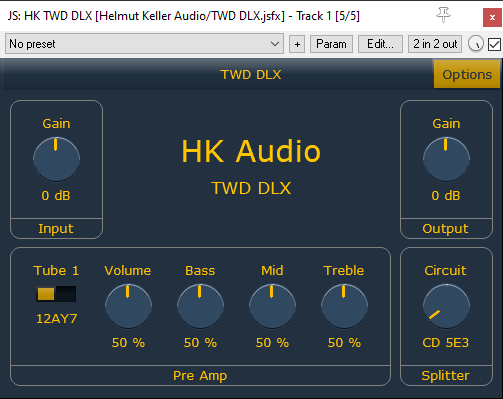This screenshot has height=399, width=503.
Task: Open the 2 in 2 out routing
Action: [x=435, y=44]
